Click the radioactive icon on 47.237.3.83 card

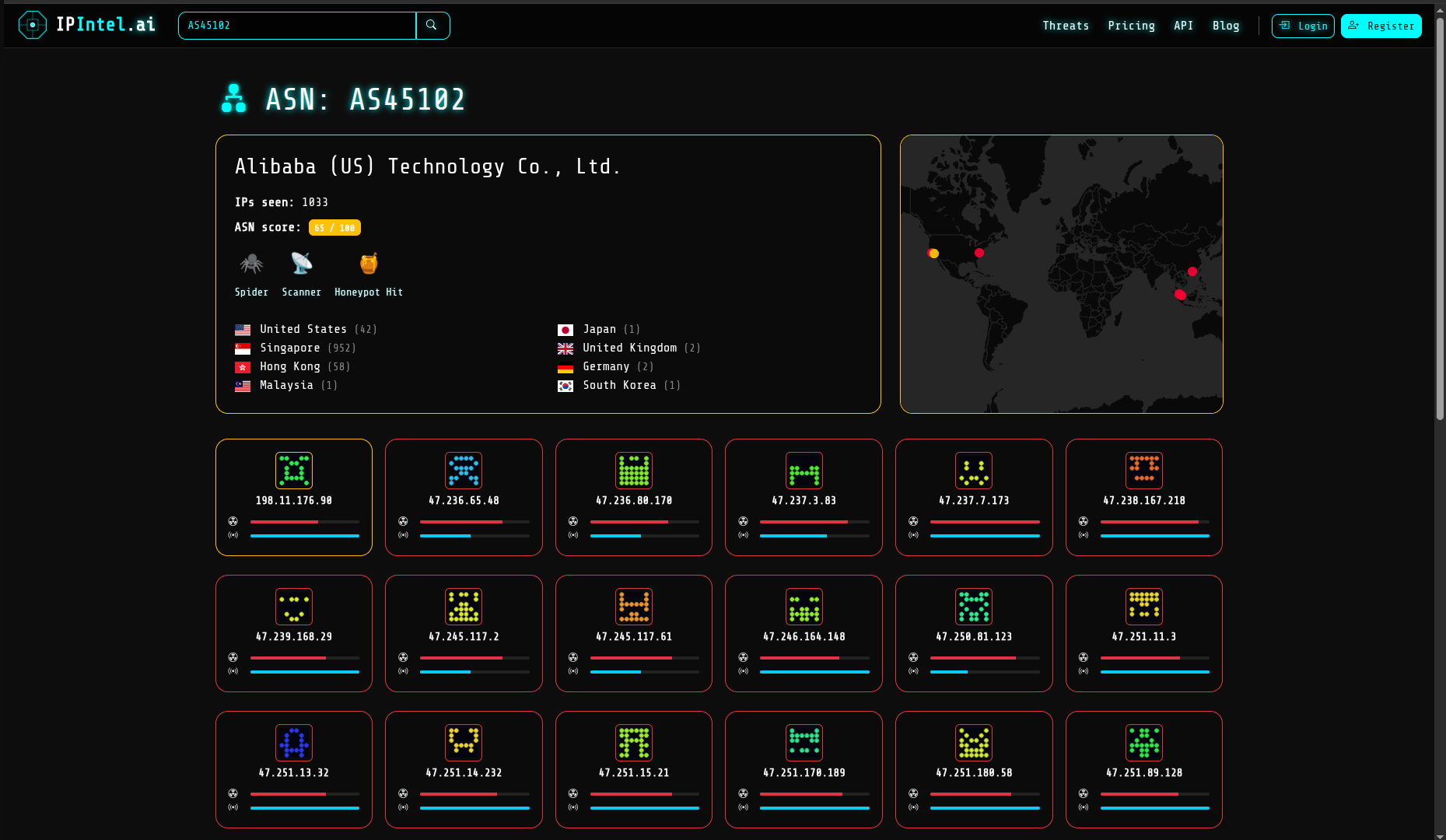743,521
